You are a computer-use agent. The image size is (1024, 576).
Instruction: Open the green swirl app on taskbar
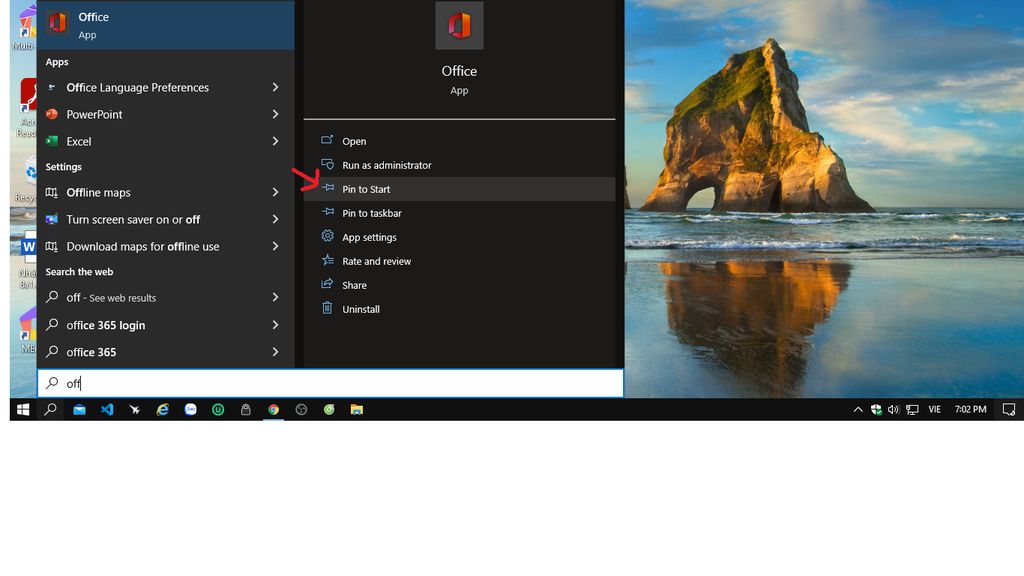(329, 409)
